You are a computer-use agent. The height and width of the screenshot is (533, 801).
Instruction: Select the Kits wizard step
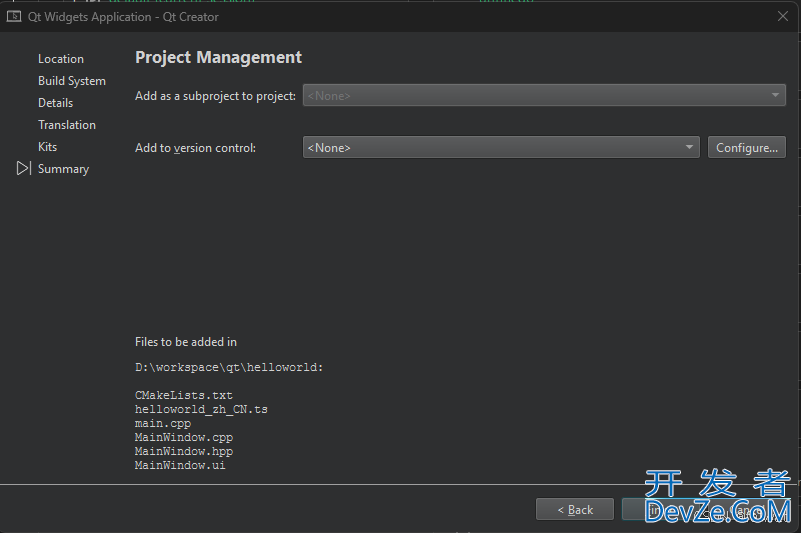47,147
